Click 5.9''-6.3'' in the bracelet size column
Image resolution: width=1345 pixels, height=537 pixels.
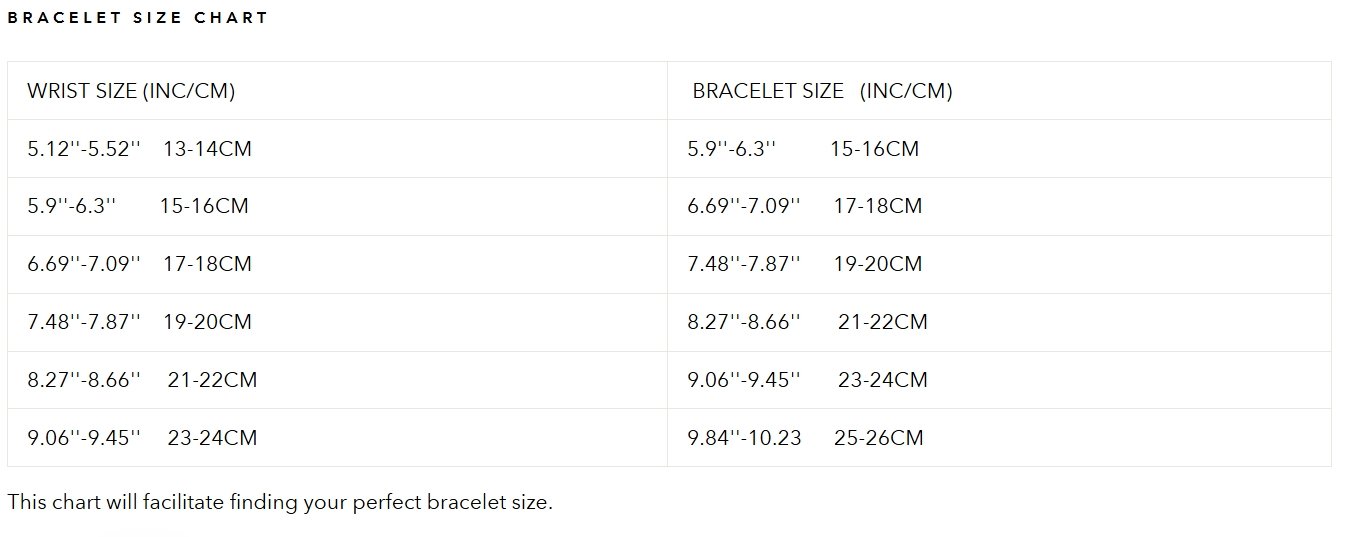pyautogui.click(x=731, y=149)
